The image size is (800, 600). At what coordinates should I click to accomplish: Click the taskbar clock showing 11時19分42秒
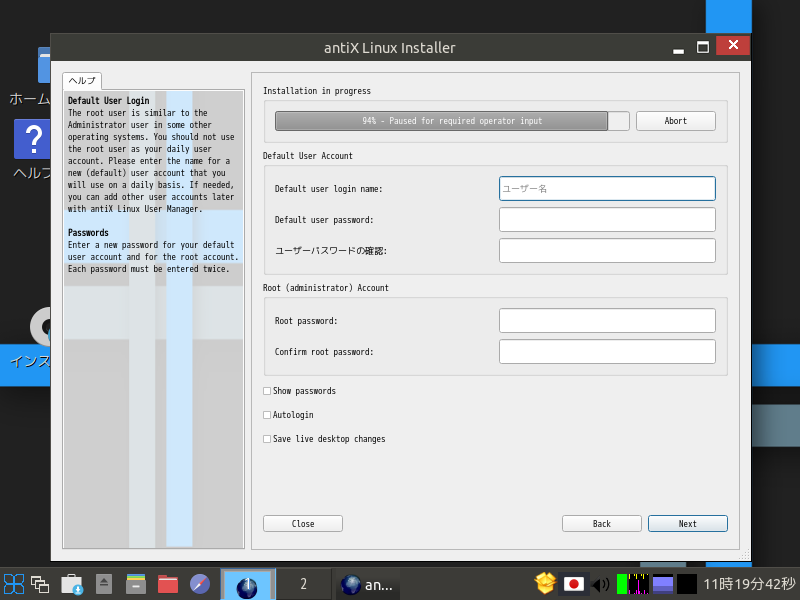coord(749,584)
